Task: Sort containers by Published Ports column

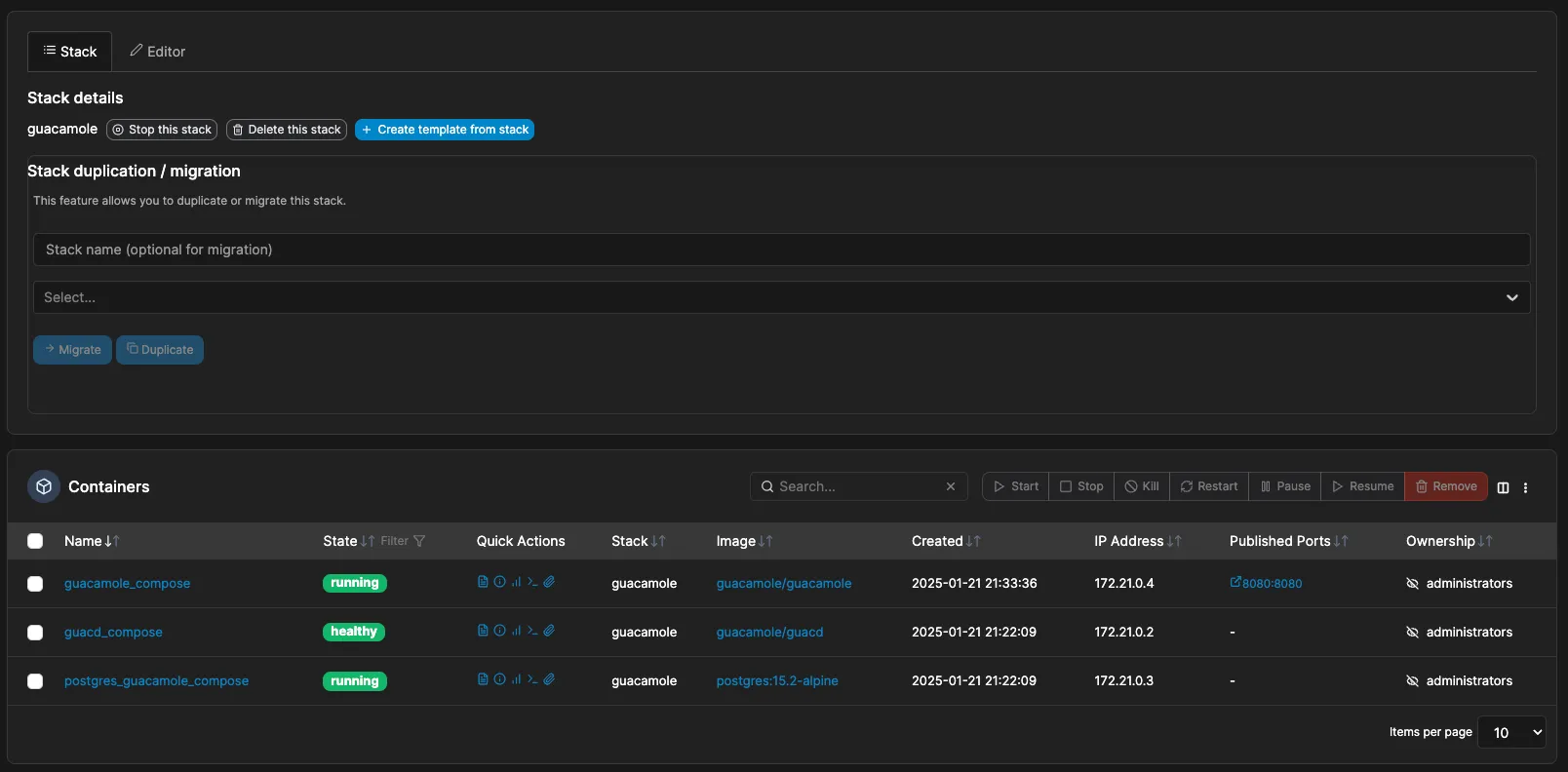Action: pyautogui.click(x=1288, y=541)
